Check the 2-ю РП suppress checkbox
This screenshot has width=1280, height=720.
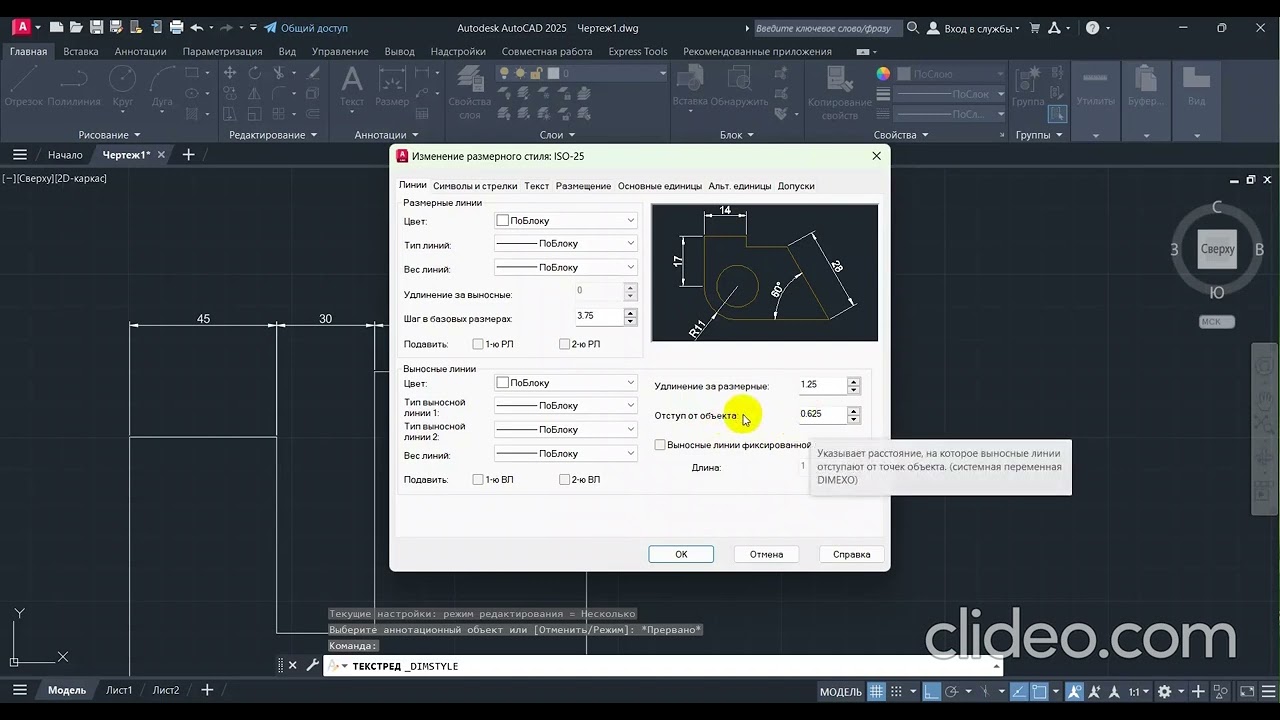564,344
